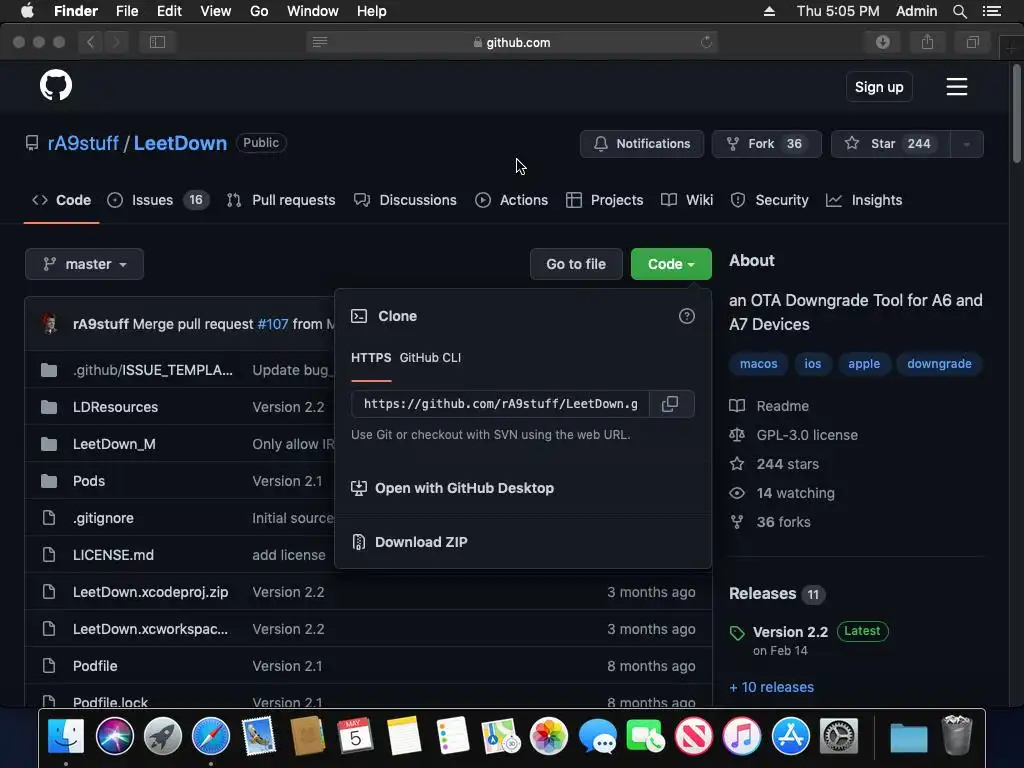Open the GitHub logo home link

[x=56, y=85]
